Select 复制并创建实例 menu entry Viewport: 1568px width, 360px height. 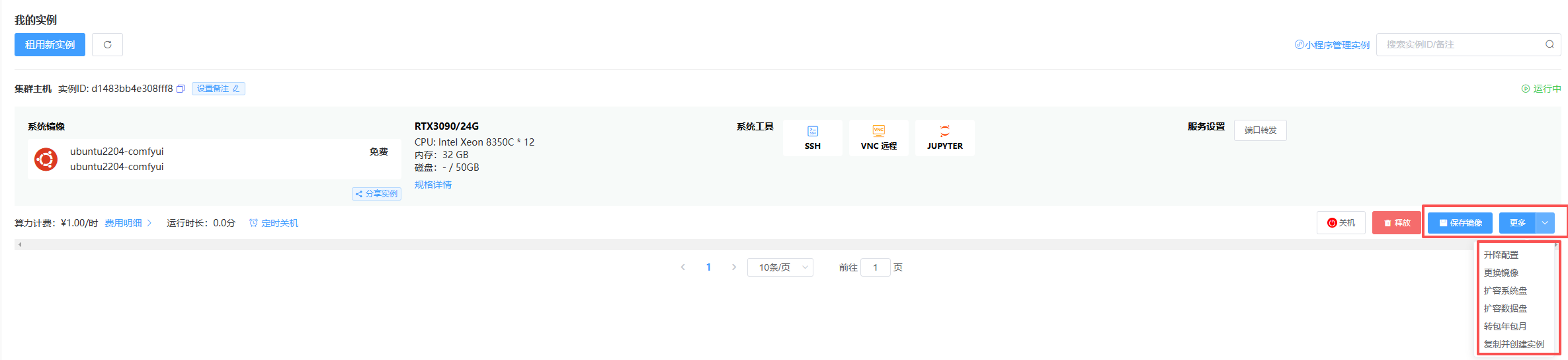tap(1514, 344)
